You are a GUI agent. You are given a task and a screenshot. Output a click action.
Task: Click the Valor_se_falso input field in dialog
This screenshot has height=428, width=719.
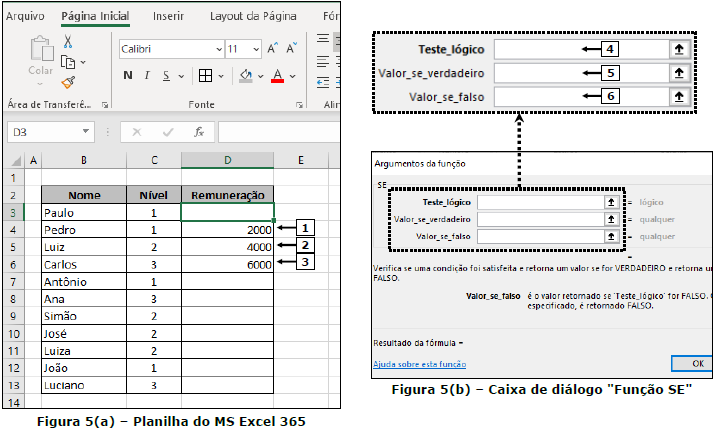click(x=541, y=236)
